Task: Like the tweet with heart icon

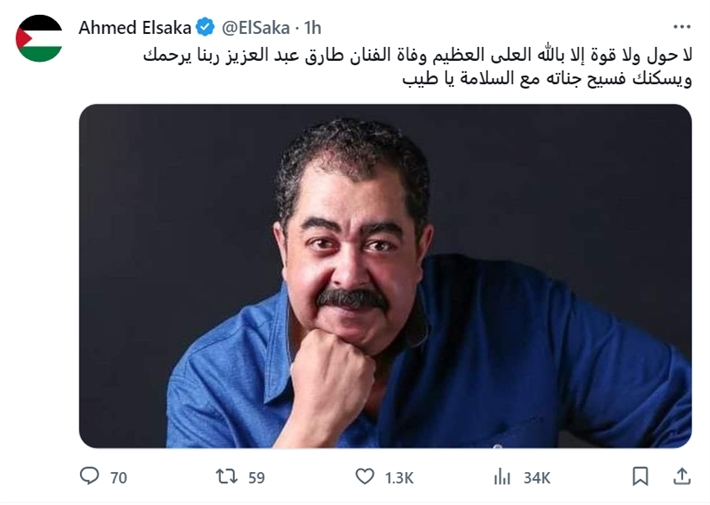Action: (365, 477)
